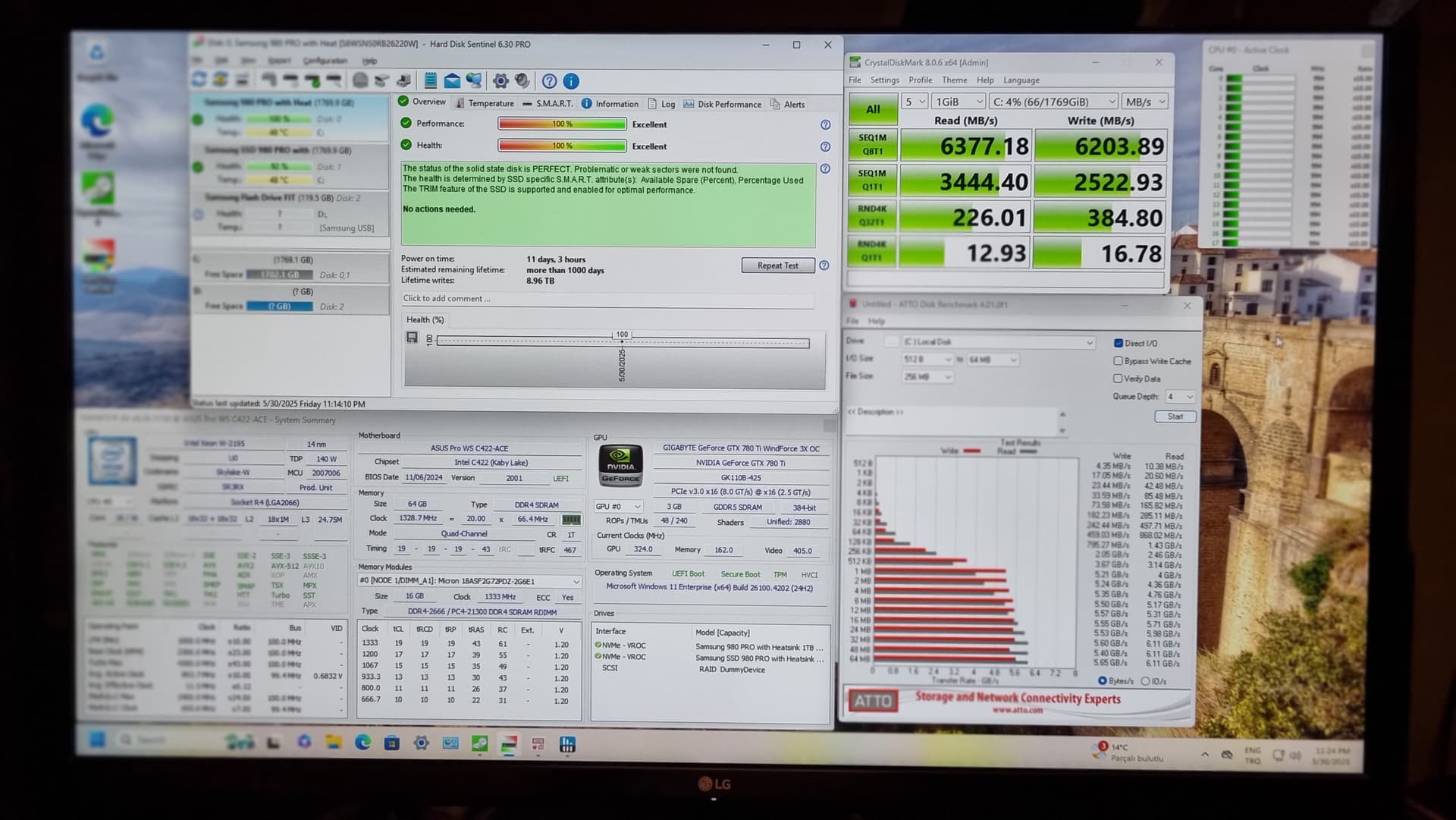Image resolution: width=1456 pixels, height=820 pixels.
Task: Open drive dropdown C: 4% in CrystalDiskMark
Action: coord(1054,102)
